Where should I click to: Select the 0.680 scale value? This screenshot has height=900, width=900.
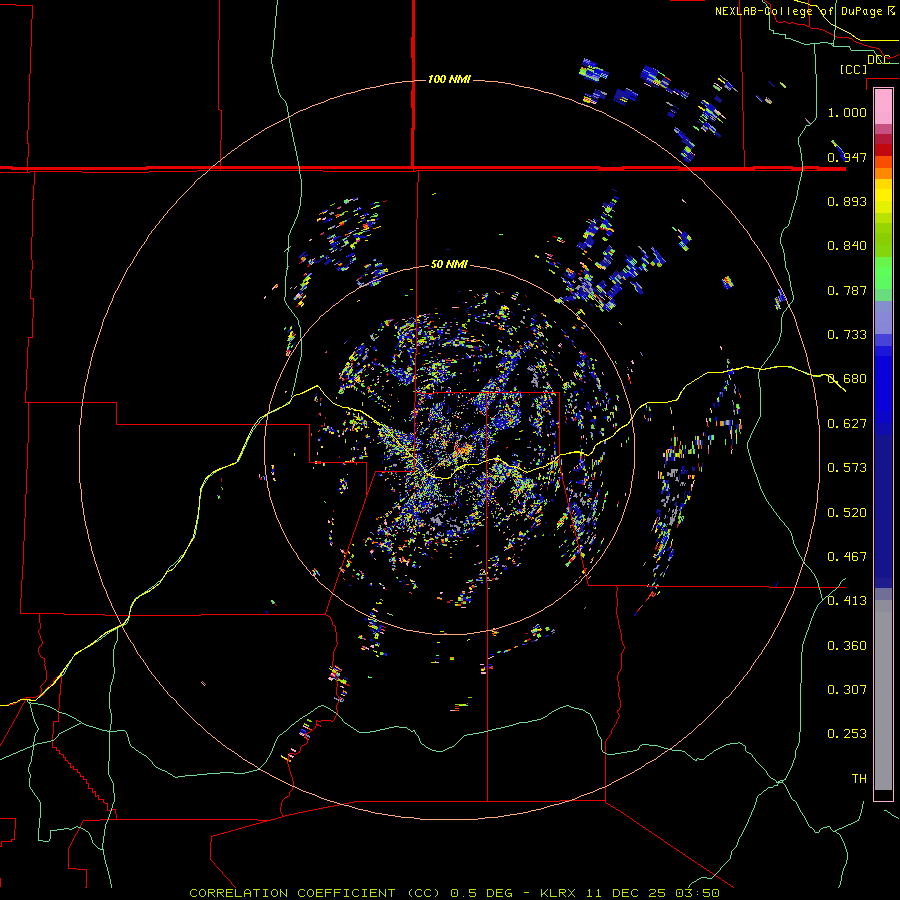(847, 379)
